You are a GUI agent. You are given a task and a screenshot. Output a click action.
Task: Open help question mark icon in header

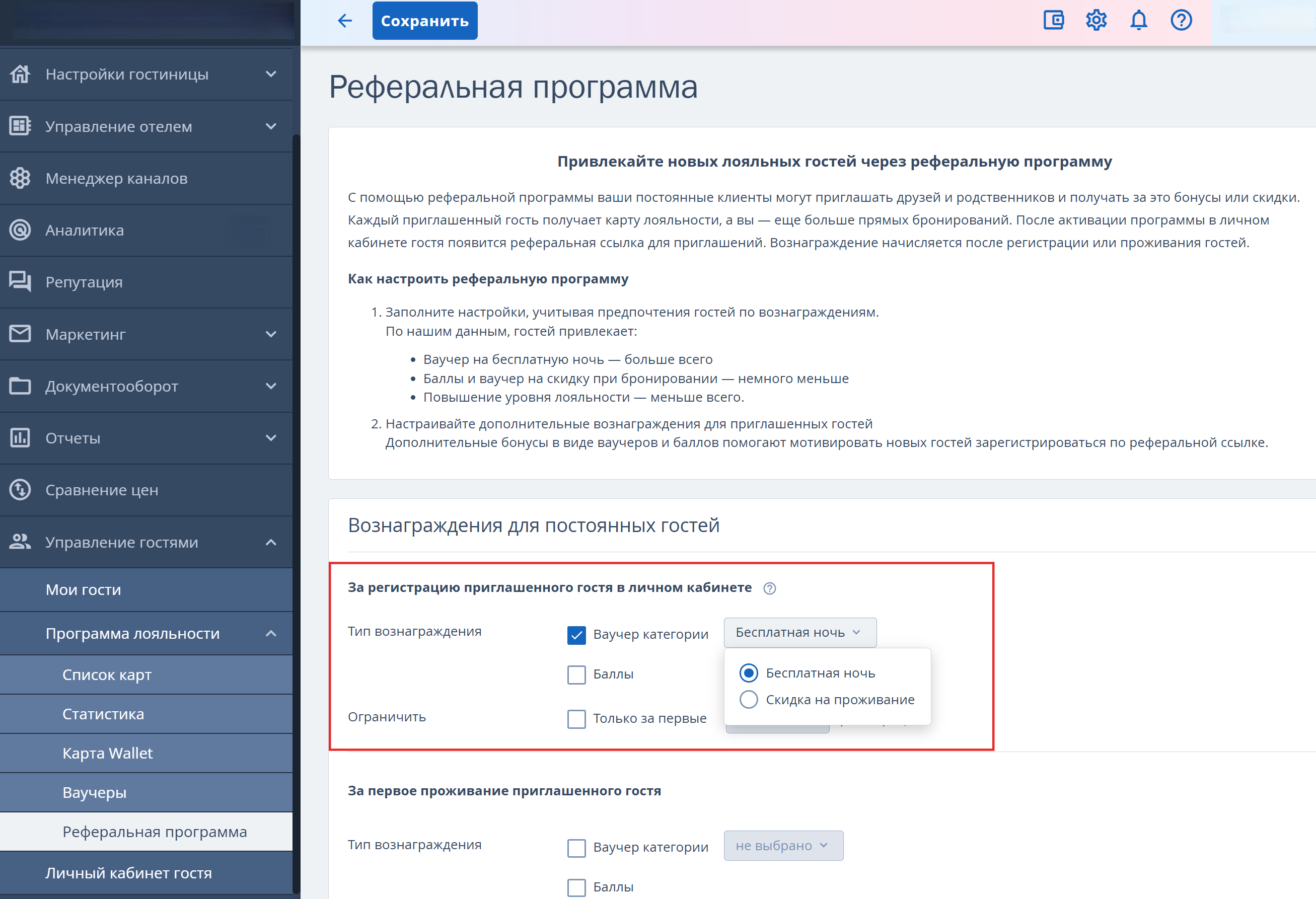[x=1181, y=20]
